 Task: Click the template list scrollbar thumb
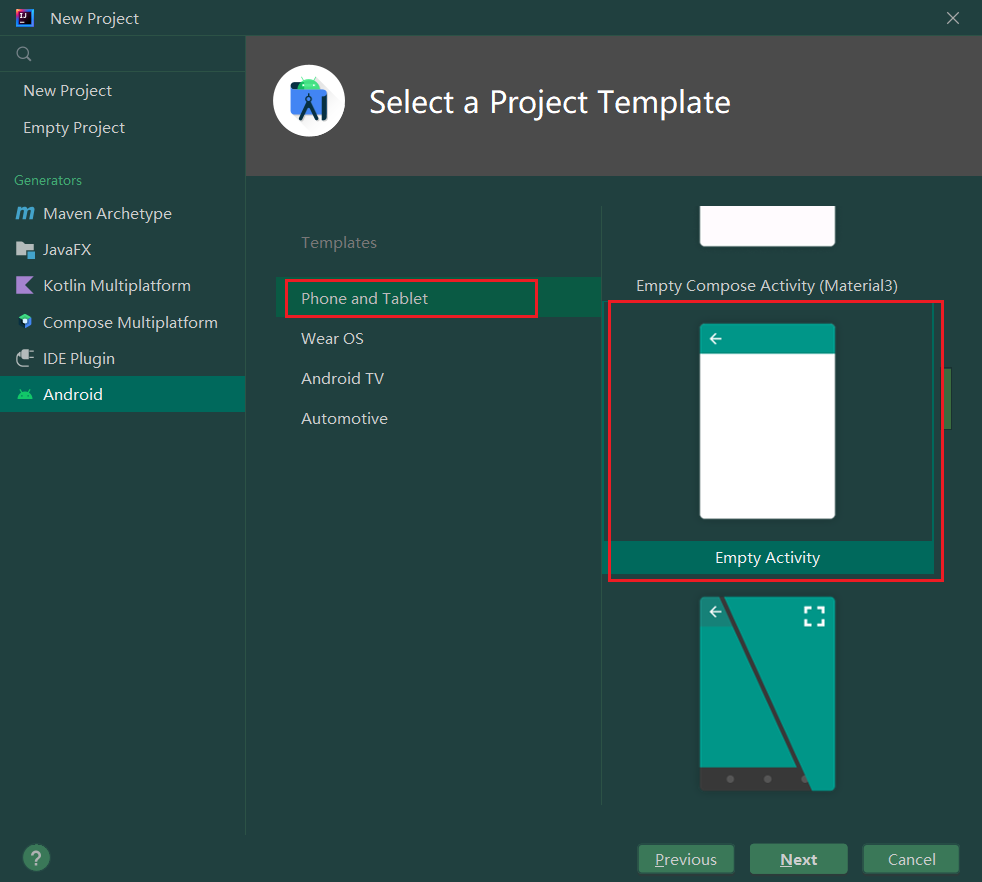(x=948, y=398)
